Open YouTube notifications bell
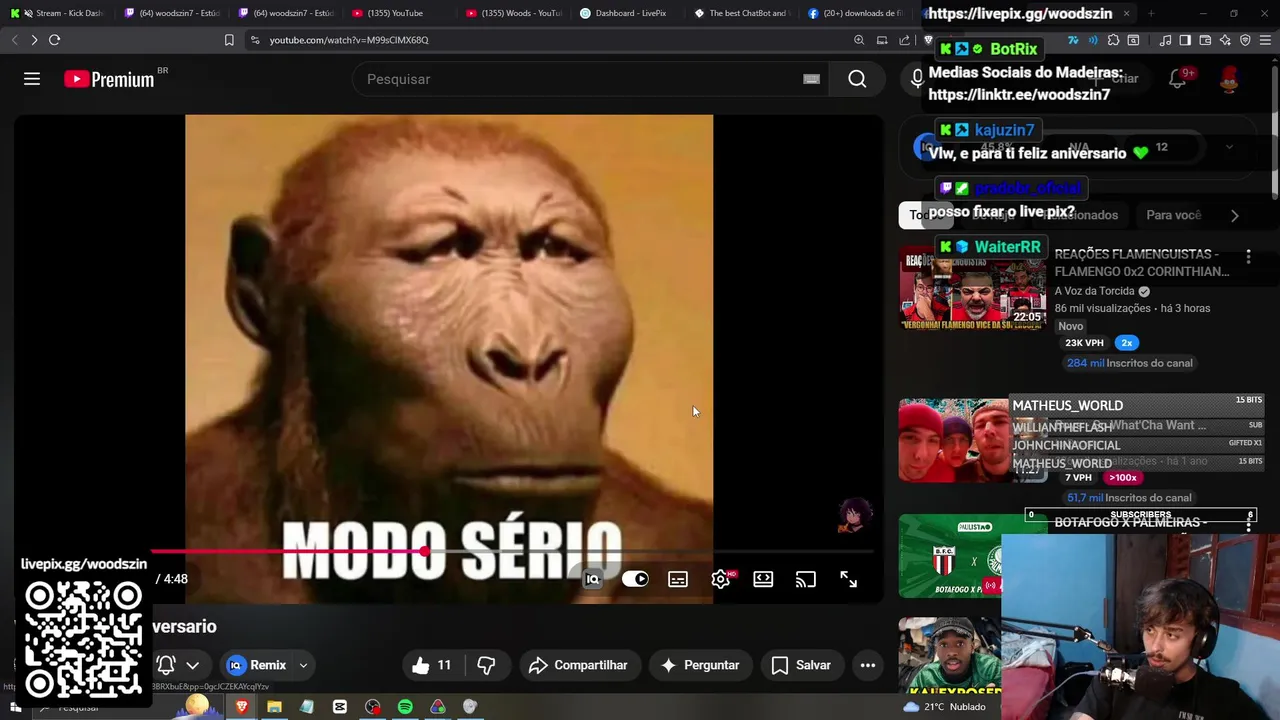The image size is (1280, 720). 1177,79
